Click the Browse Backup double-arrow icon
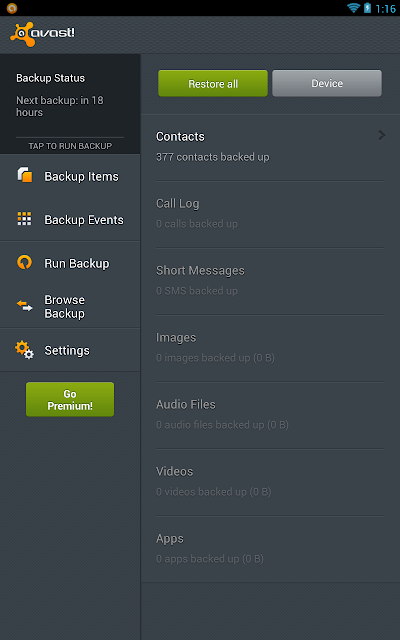The width and height of the screenshot is (400, 640). (24, 306)
